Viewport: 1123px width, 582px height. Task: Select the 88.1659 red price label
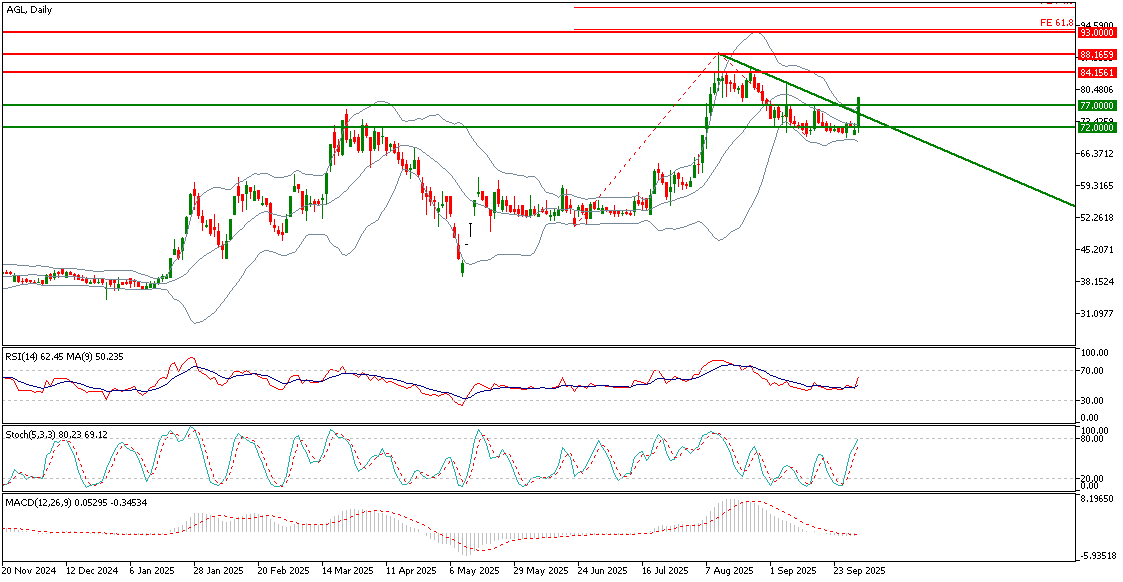point(1097,54)
